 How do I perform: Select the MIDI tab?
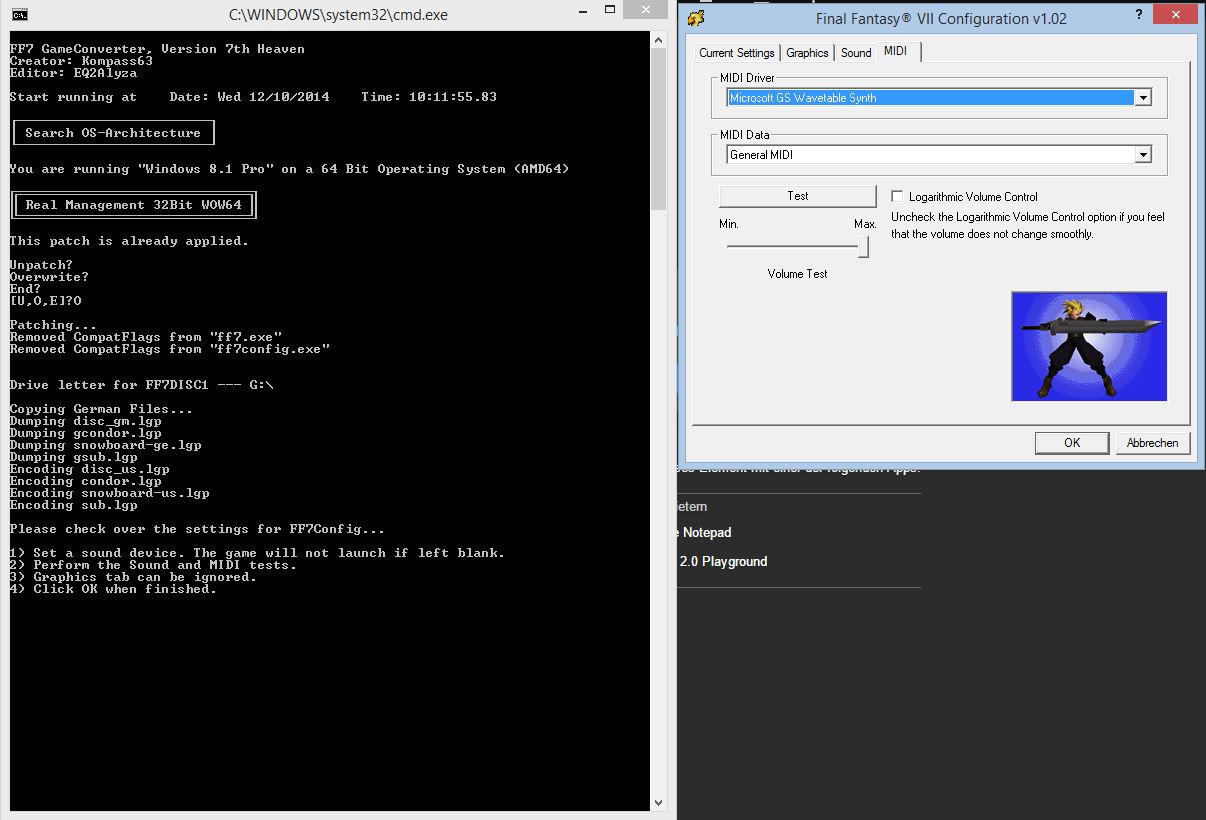click(x=896, y=52)
